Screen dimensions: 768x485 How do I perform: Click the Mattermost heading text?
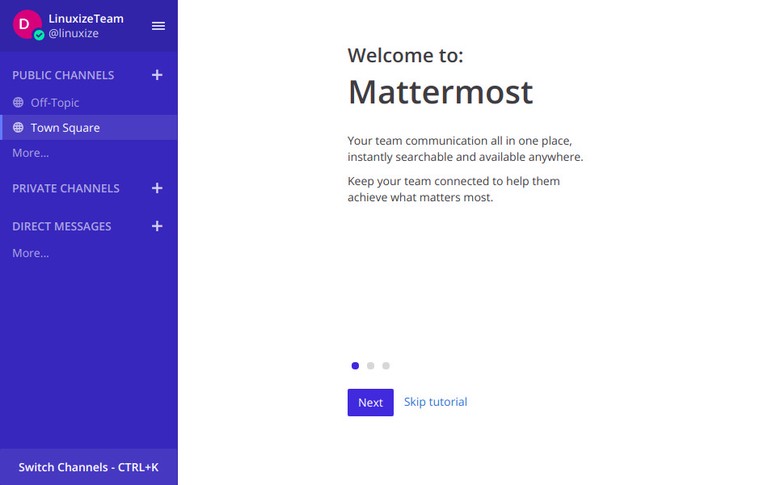(x=440, y=92)
